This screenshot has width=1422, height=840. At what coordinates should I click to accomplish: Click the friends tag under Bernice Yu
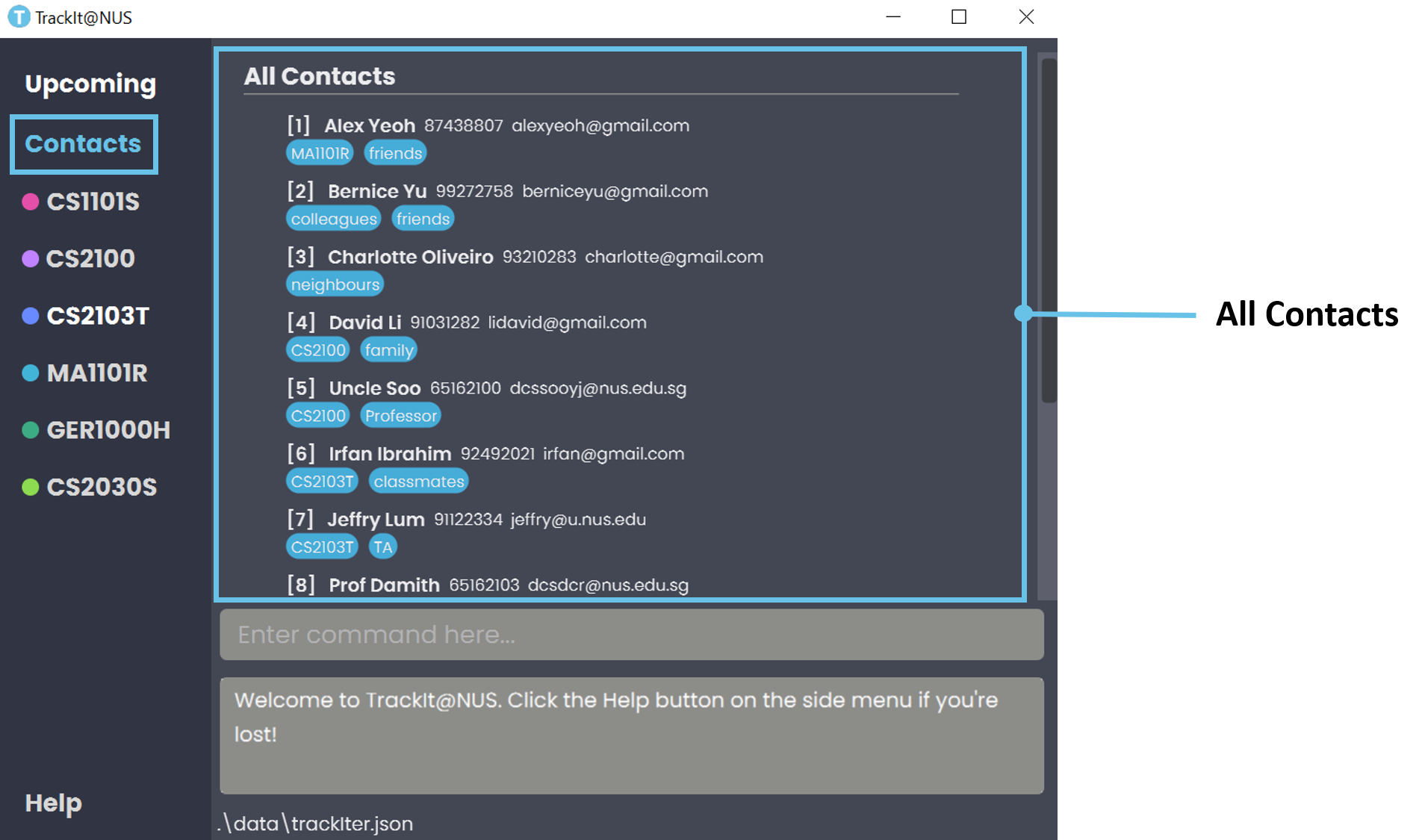tap(423, 219)
